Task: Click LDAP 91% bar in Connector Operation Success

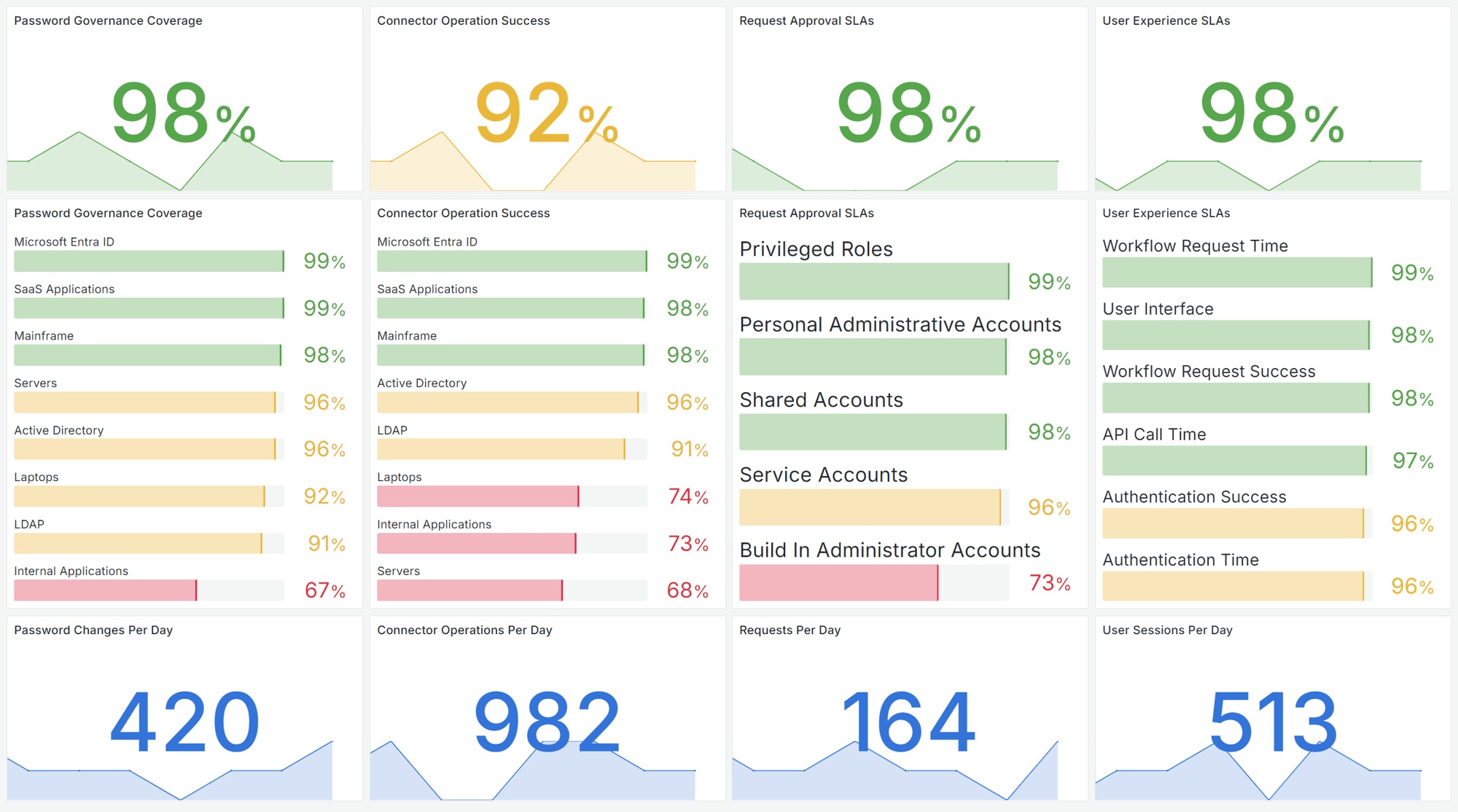Action: pyautogui.click(x=512, y=449)
